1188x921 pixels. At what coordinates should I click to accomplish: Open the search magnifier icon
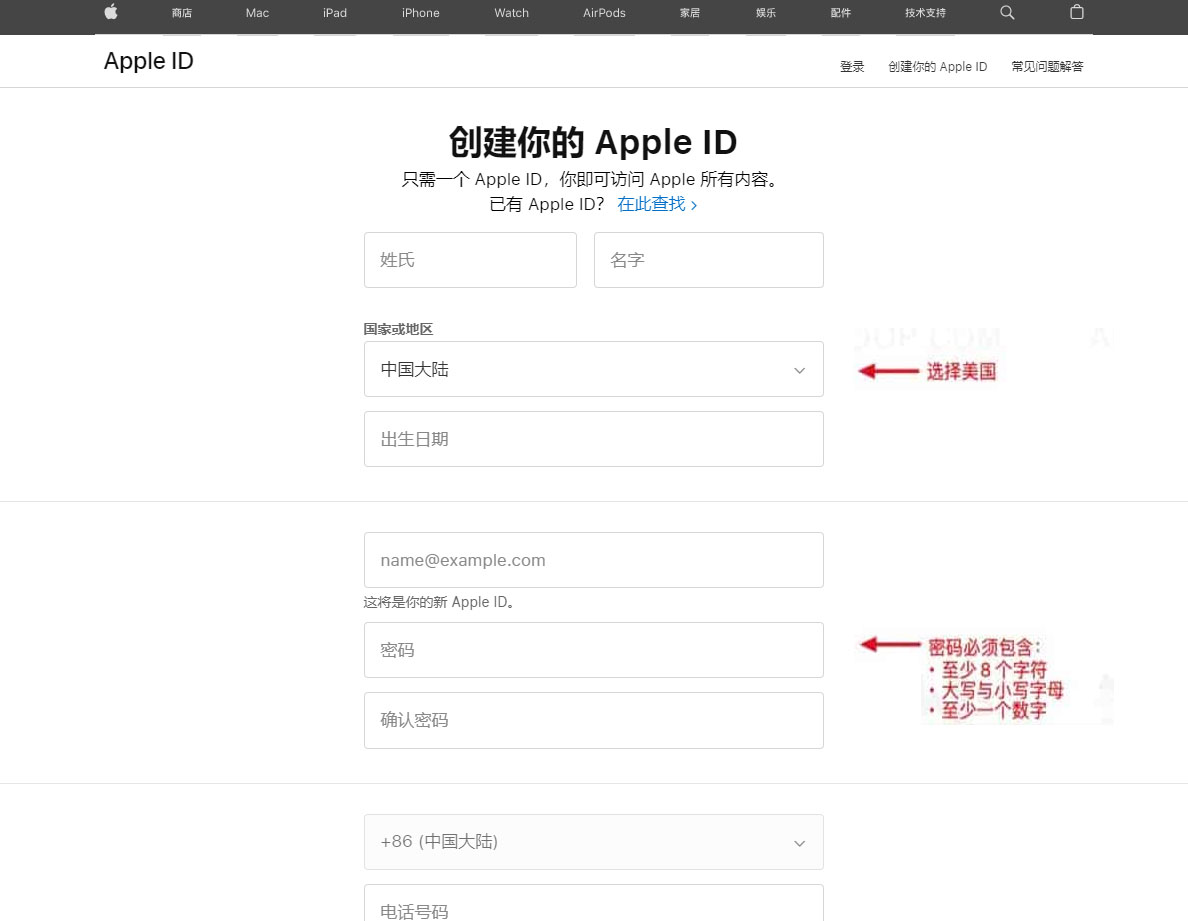(1007, 13)
